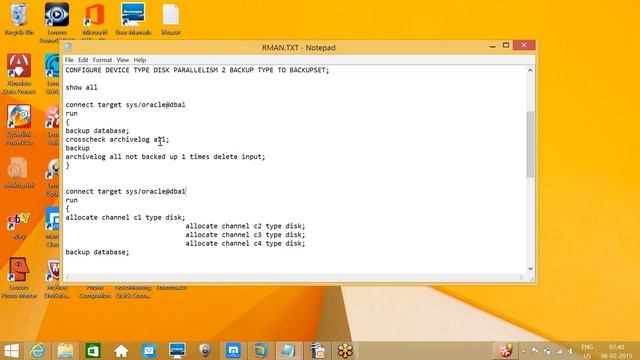The image size is (640, 360).
Task: Click the 'CONFIGURE DEVICE TYPE DISK PARALLELISM' line
Action: point(197,70)
